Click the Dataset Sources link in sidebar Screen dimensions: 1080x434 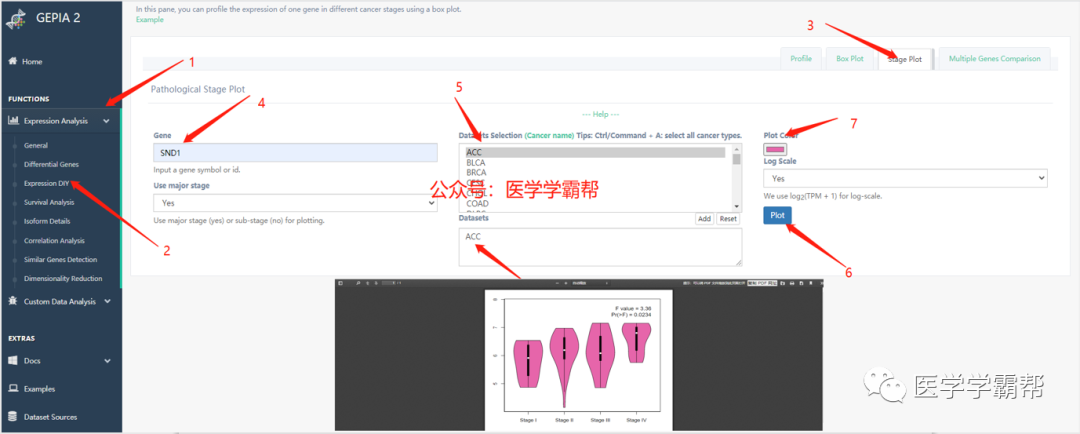(x=50, y=417)
